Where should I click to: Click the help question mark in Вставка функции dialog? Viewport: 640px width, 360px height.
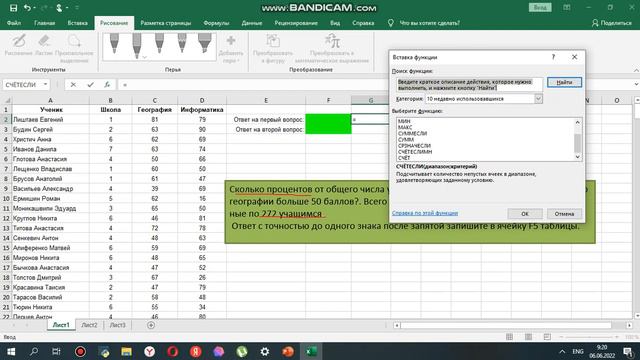(x=553, y=57)
